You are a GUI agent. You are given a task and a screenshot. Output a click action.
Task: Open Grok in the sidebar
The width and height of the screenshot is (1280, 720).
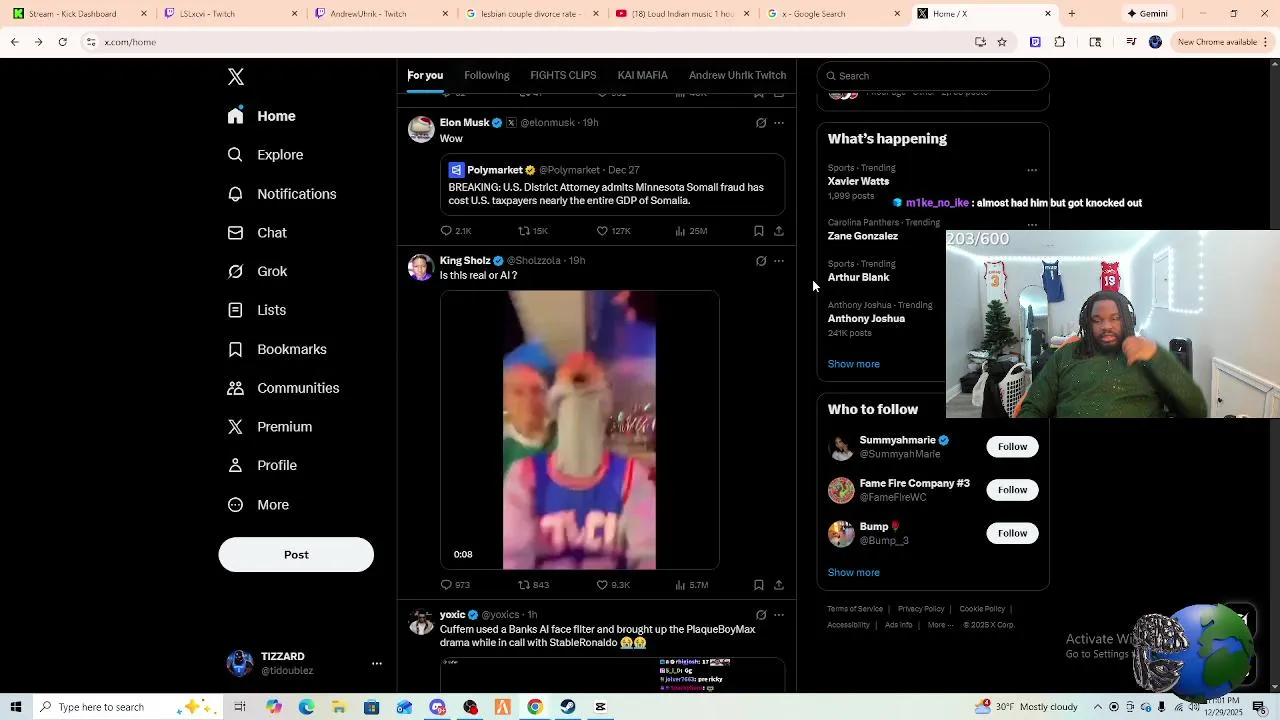tap(257, 271)
